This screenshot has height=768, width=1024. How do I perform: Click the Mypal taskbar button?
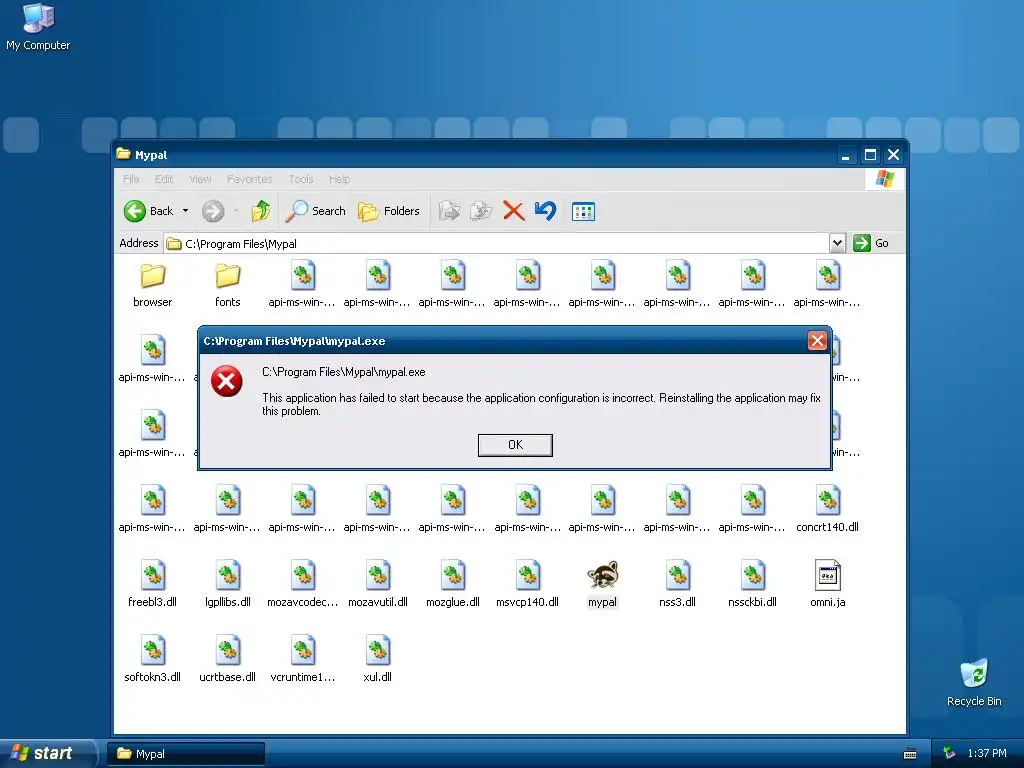point(187,754)
